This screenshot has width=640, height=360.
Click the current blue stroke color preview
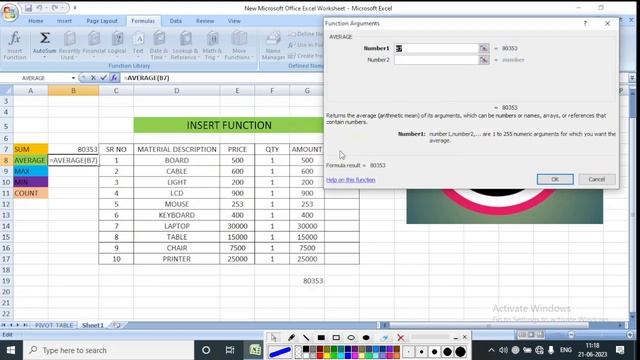pyautogui.click(x=280, y=351)
